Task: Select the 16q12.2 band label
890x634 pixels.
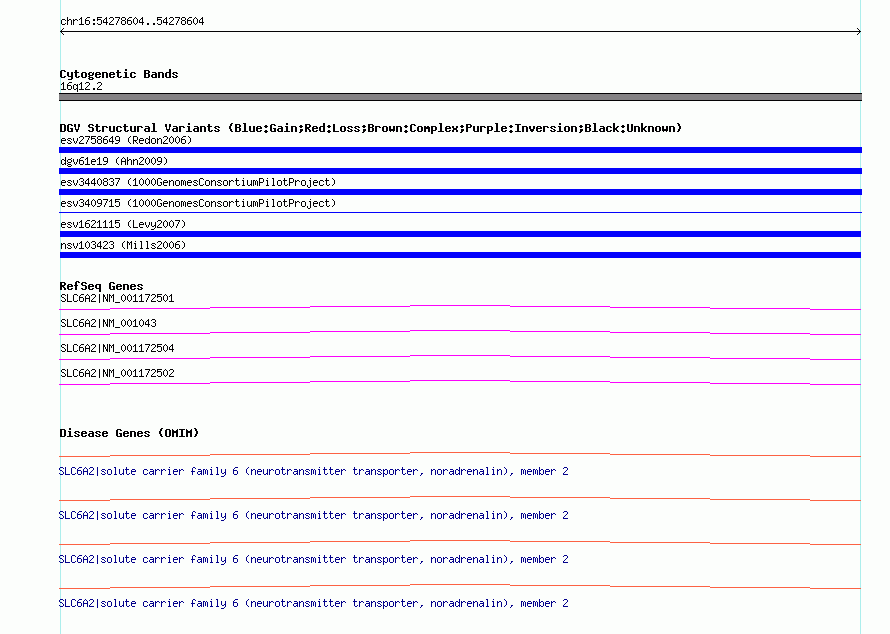Action: point(81,86)
